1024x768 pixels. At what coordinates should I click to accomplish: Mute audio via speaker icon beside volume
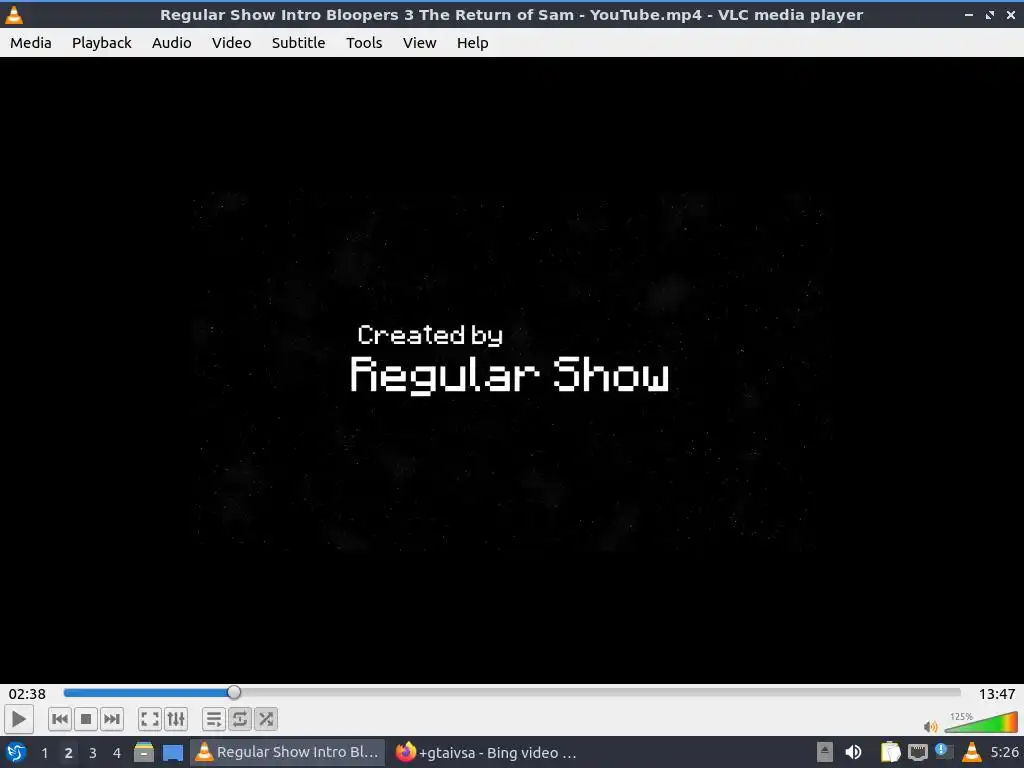931,726
